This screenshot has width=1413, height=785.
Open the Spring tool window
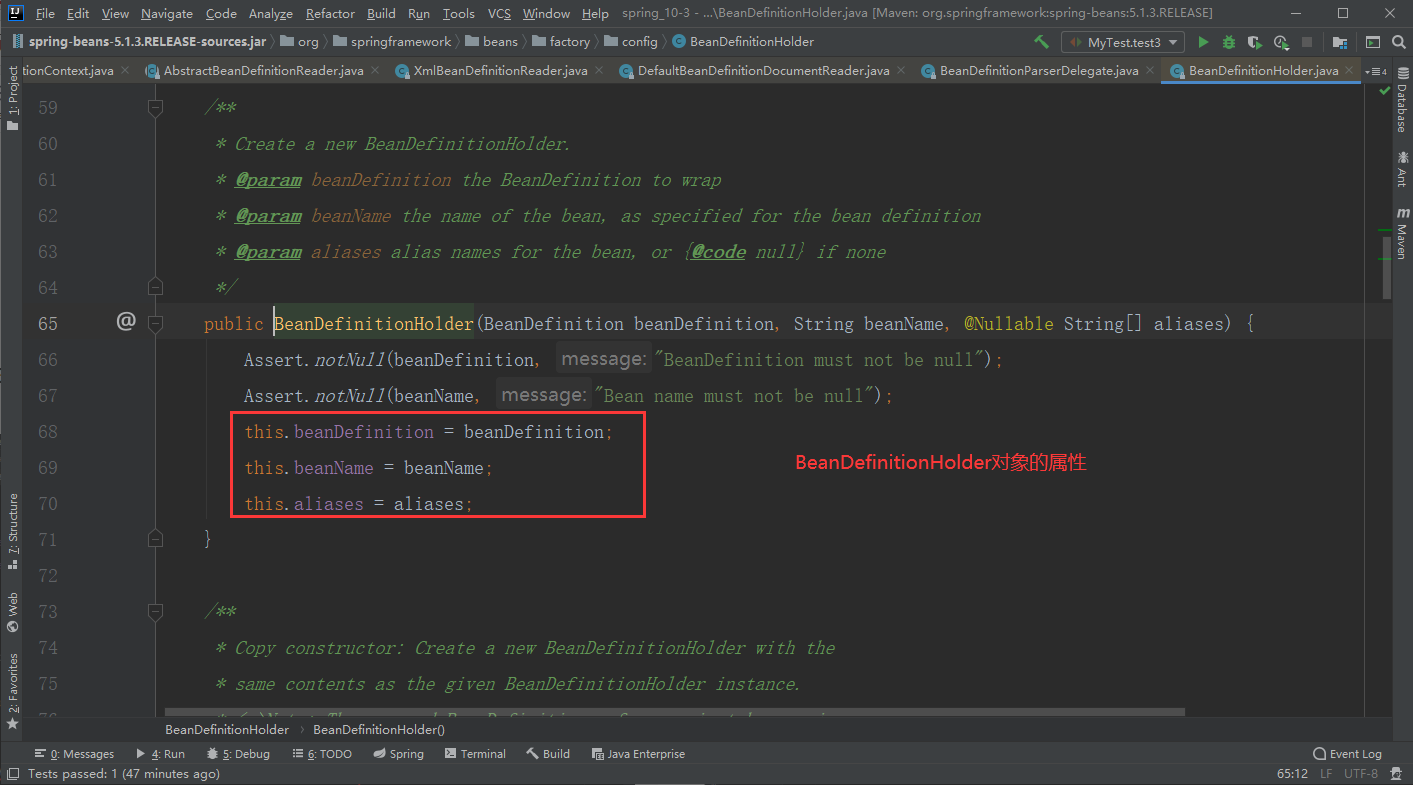[x=398, y=754]
